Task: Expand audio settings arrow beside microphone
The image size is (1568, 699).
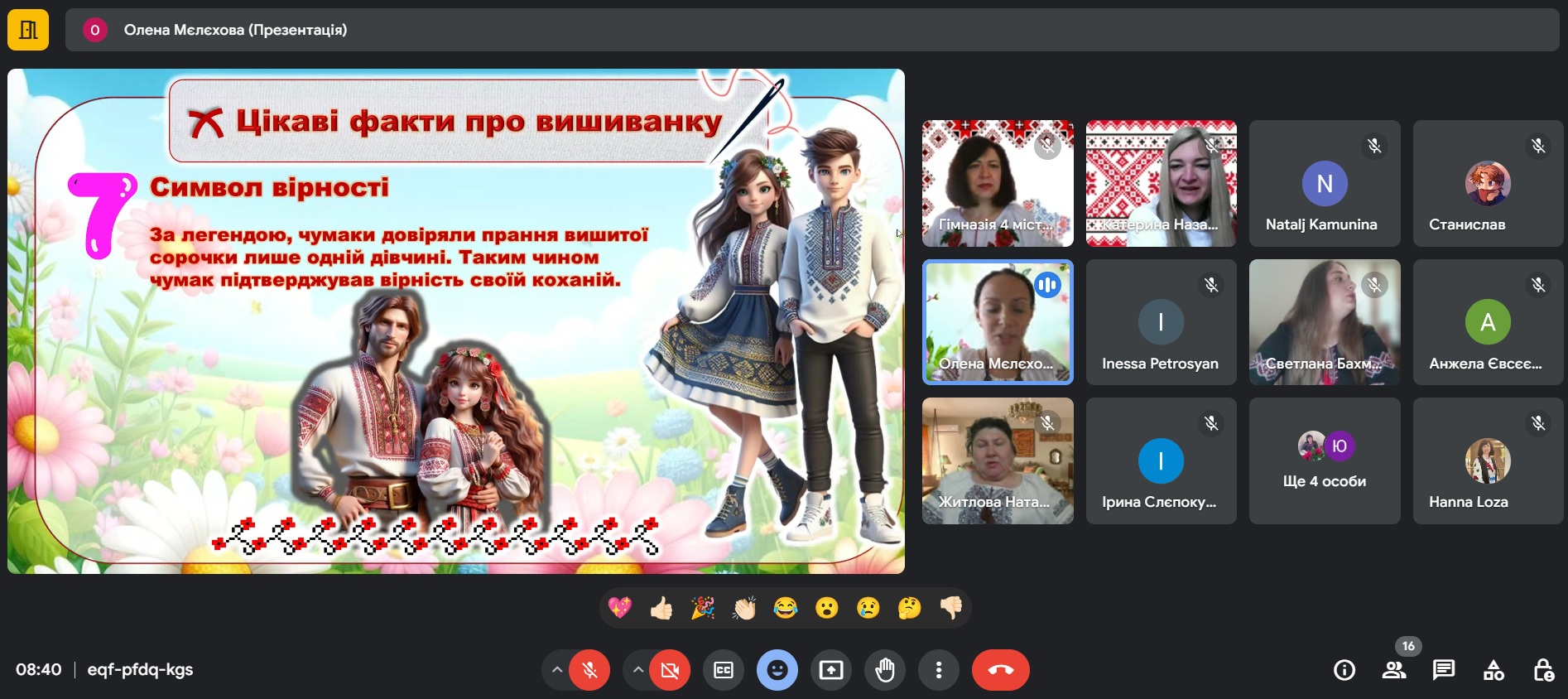Action: click(x=557, y=670)
